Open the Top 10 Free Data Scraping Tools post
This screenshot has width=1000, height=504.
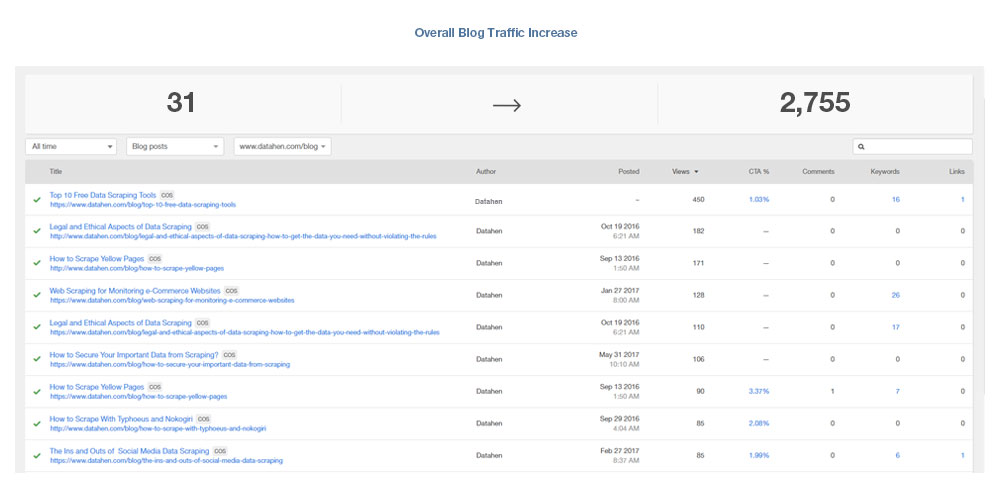[103, 195]
